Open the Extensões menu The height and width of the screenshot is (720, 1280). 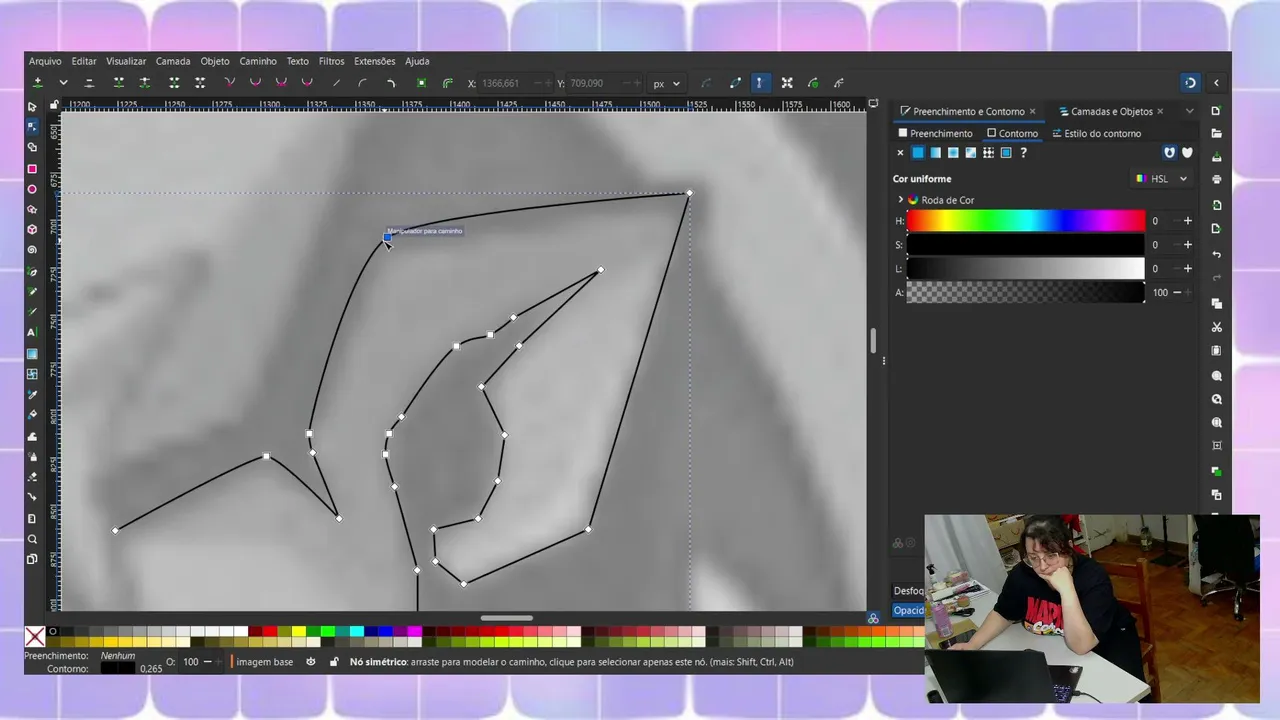point(375,61)
